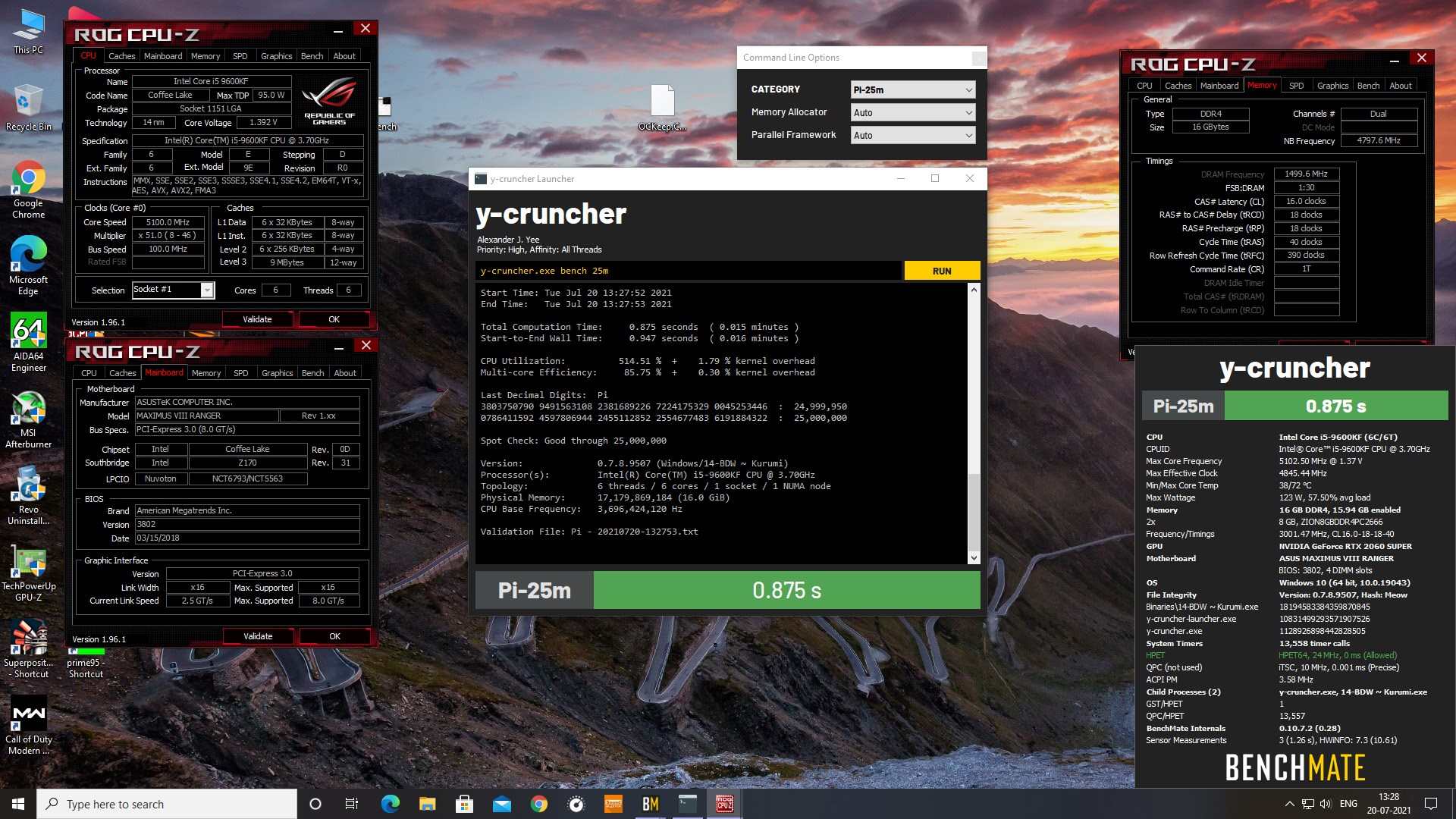Open Caches tab in top-left CPU-Z
This screenshot has width=1456, height=819.
tap(121, 56)
